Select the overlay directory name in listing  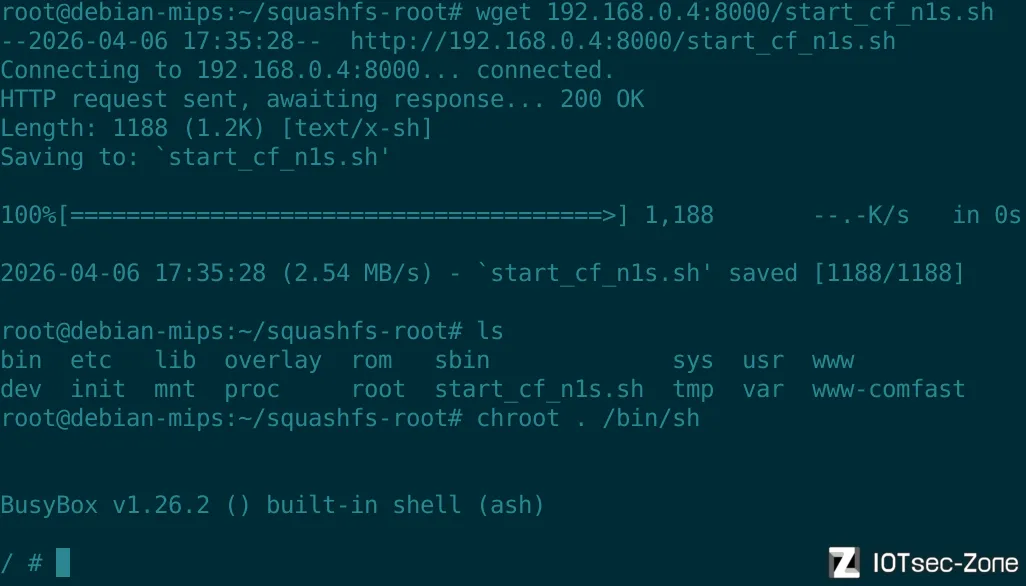coord(272,360)
